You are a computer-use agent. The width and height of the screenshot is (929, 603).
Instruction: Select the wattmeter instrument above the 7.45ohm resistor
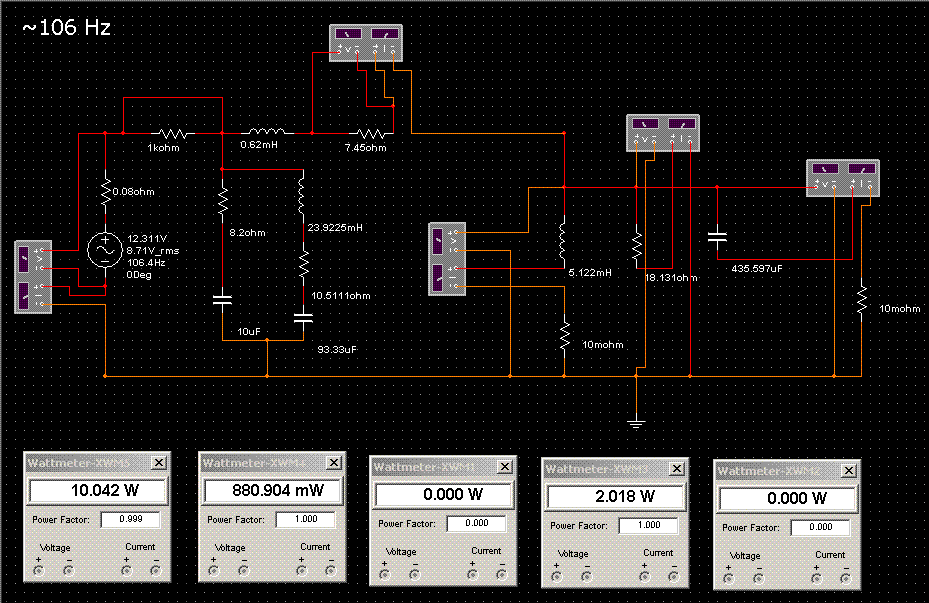(366, 43)
